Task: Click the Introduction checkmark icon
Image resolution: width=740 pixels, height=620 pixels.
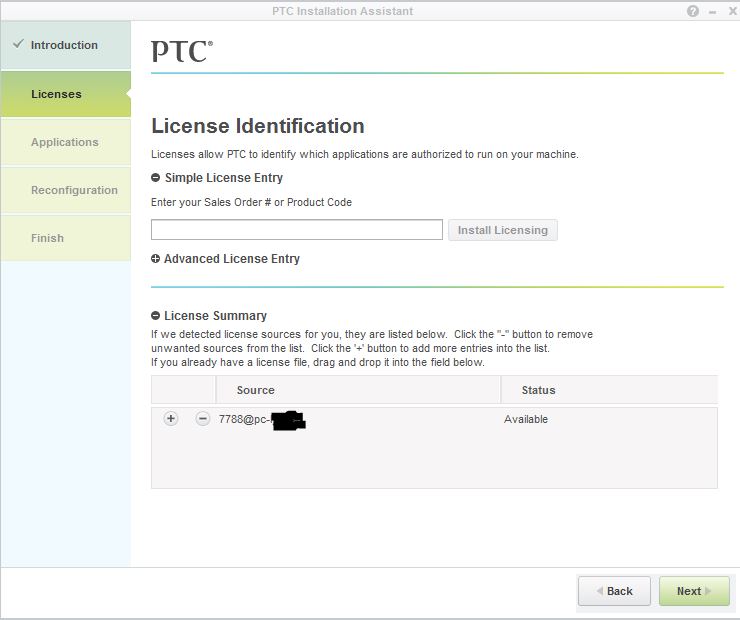Action: click(x=18, y=44)
